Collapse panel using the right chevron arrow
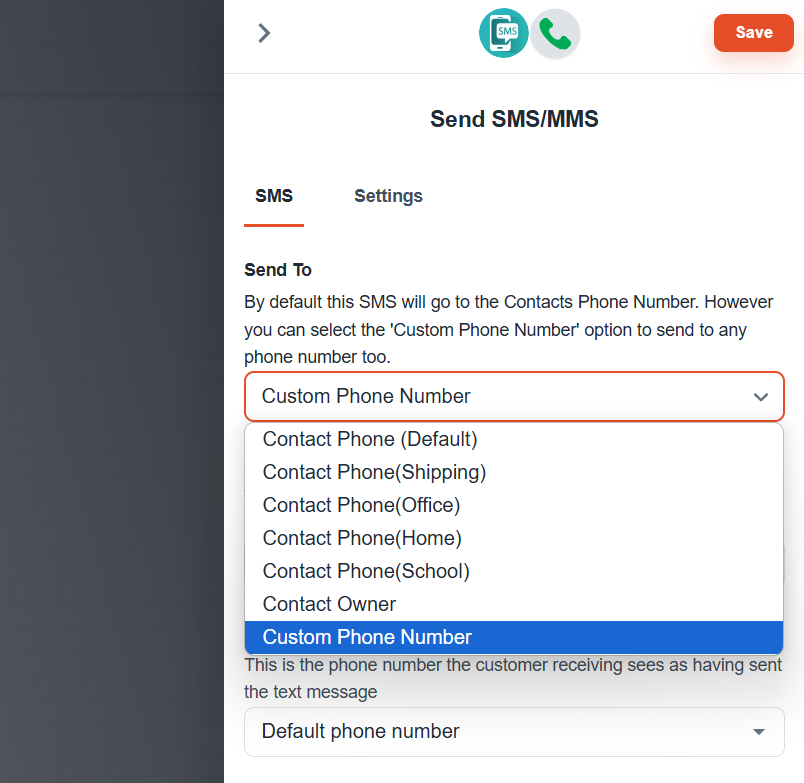 point(264,33)
